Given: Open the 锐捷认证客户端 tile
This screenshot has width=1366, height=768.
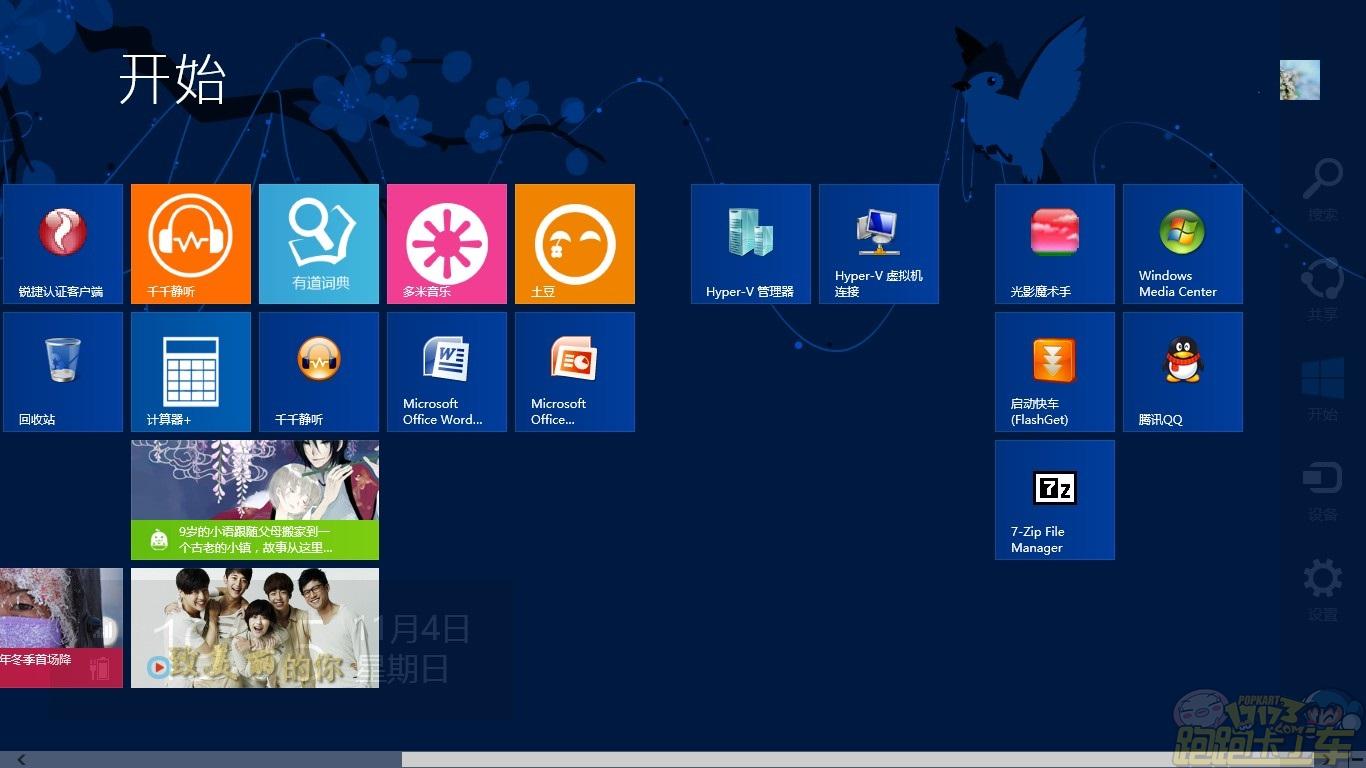Looking at the screenshot, I should click(x=63, y=244).
